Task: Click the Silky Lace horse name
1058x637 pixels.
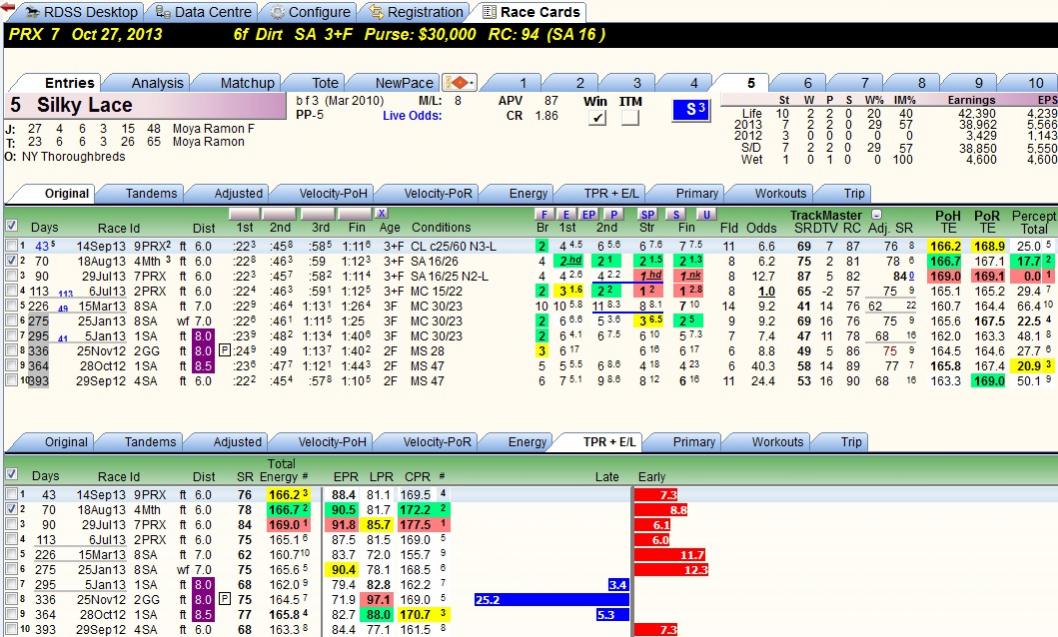Action: point(84,105)
